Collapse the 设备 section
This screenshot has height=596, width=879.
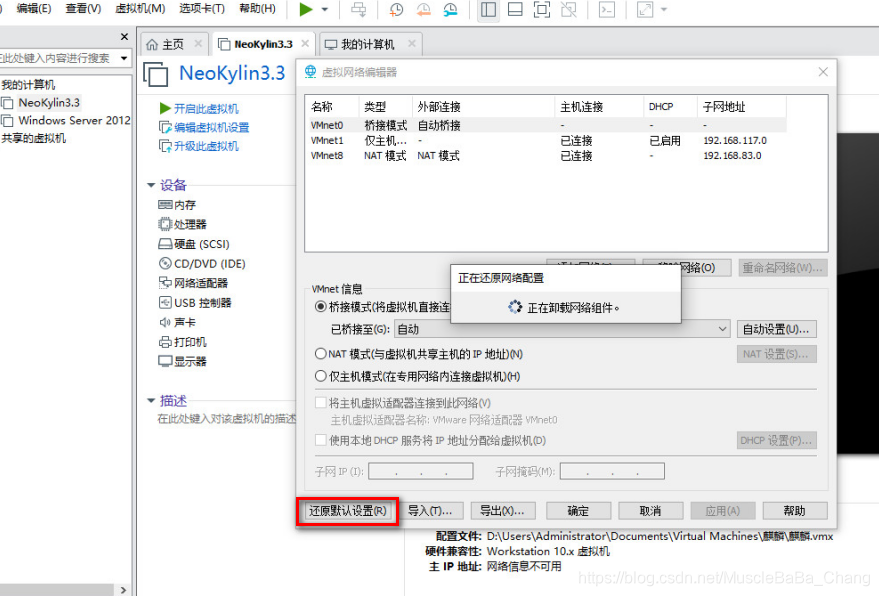click(x=151, y=185)
